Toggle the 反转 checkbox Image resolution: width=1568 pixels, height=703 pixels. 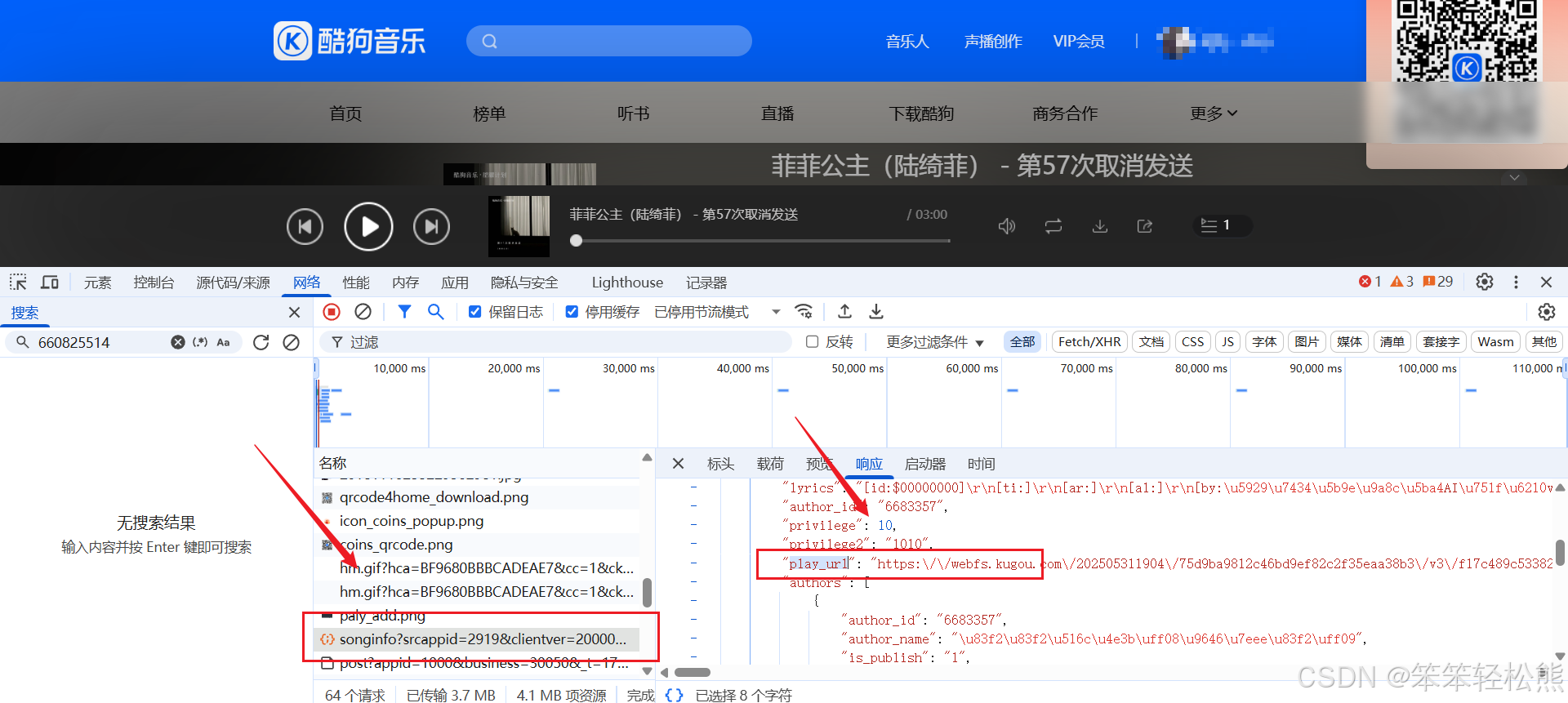pyautogui.click(x=812, y=341)
